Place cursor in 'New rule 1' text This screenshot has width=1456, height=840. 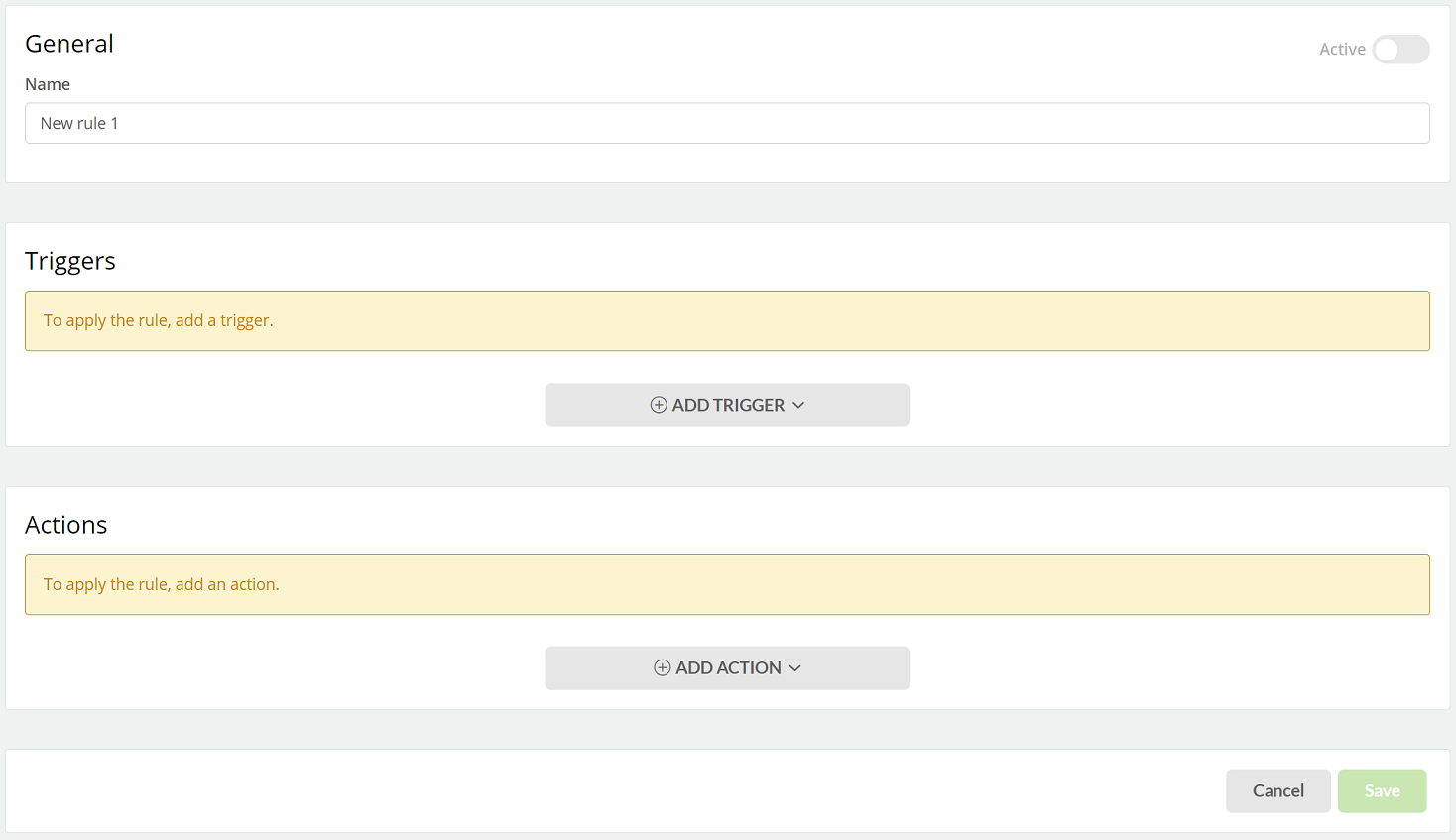tap(79, 123)
